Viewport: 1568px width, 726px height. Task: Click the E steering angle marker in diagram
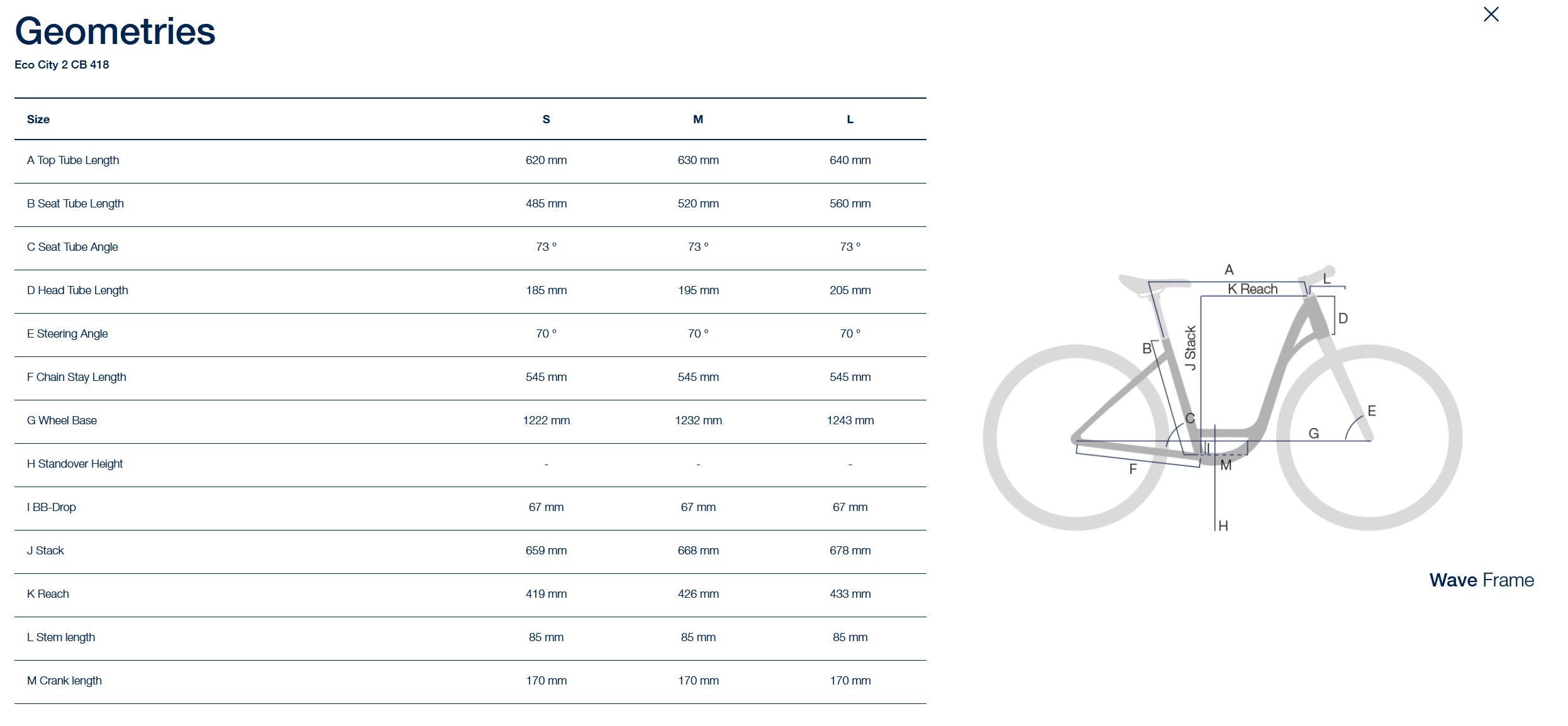pyautogui.click(x=1372, y=411)
